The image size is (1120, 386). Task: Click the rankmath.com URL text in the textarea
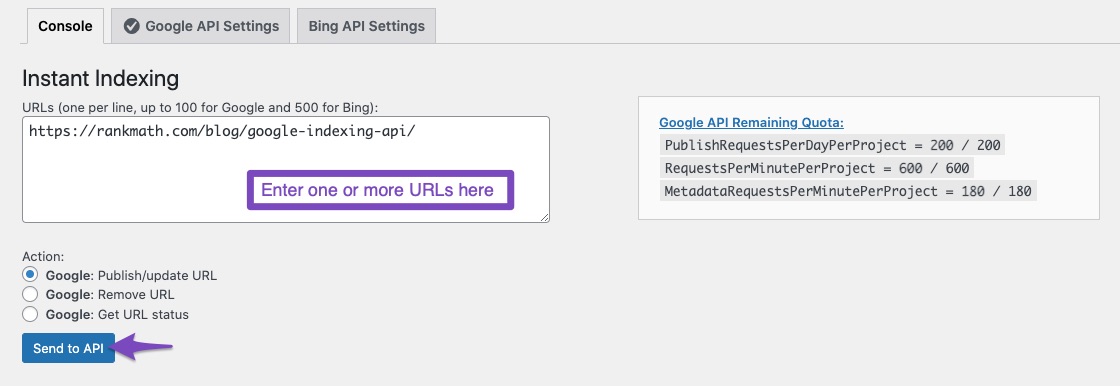pos(222,132)
